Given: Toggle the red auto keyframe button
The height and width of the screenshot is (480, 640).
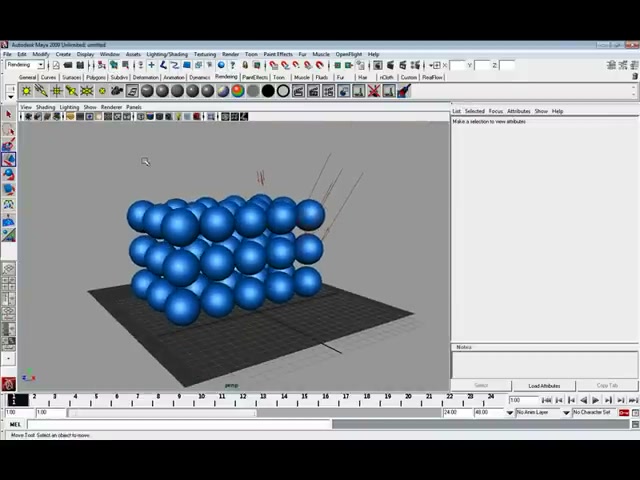Looking at the screenshot, I should click(624, 413).
